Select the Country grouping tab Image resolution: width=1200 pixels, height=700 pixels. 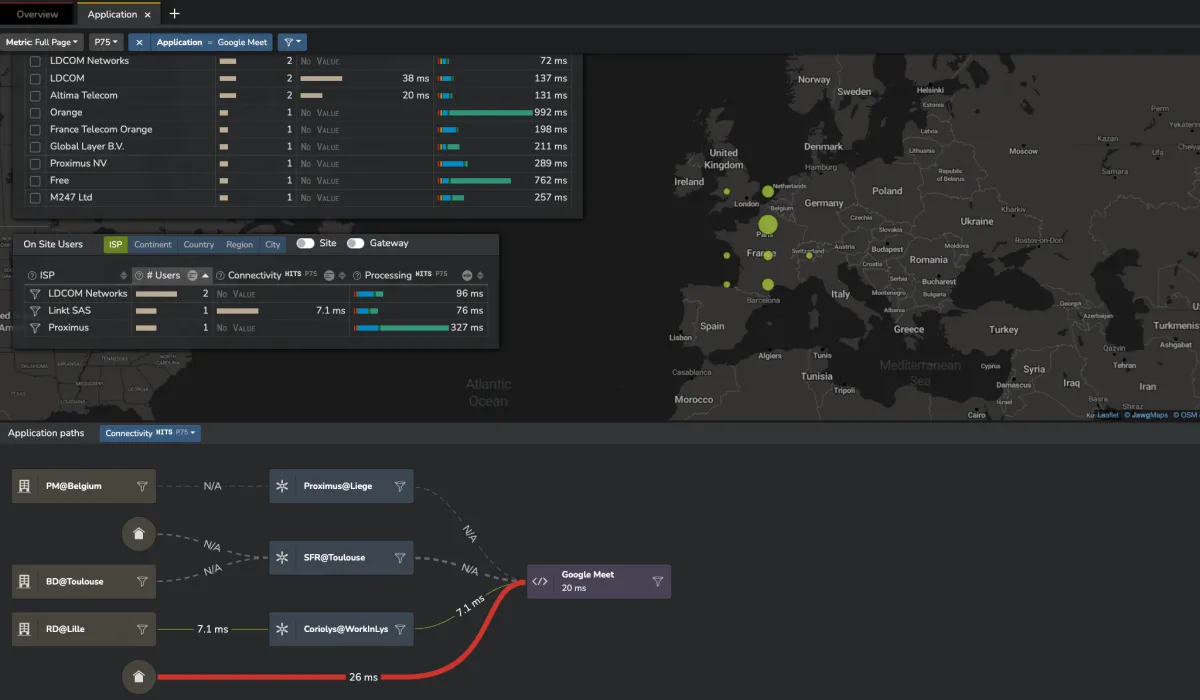click(199, 244)
